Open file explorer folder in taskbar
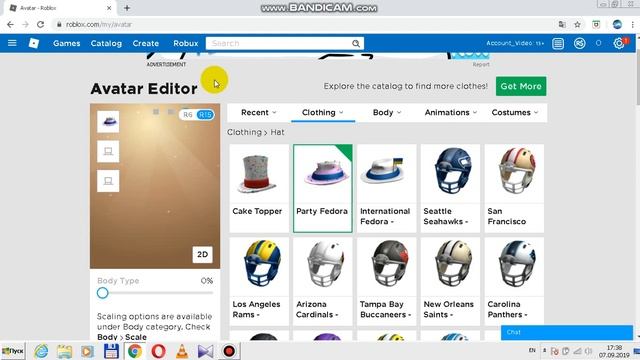This screenshot has height=360, width=640. [x=64, y=351]
